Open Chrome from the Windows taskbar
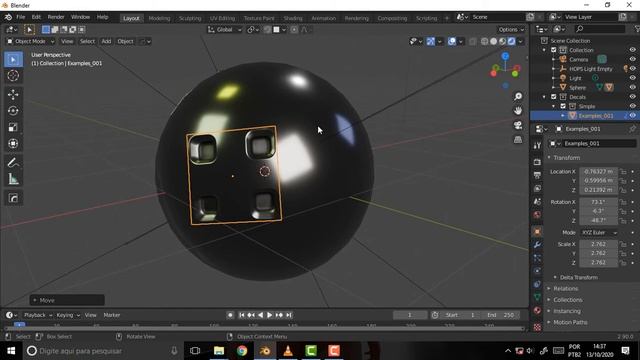The height and width of the screenshot is (360, 640). click(242, 351)
